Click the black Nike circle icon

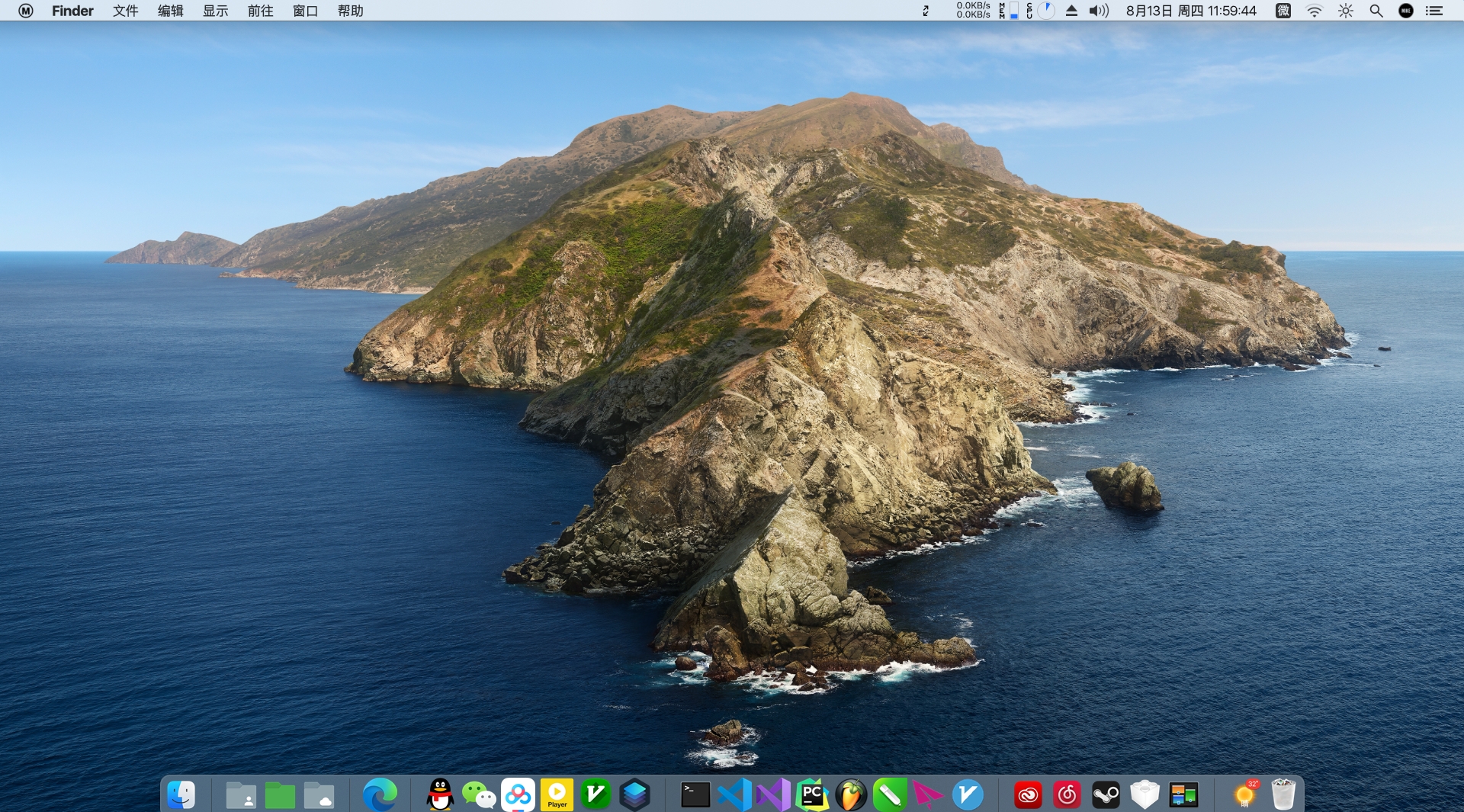[x=1406, y=11]
